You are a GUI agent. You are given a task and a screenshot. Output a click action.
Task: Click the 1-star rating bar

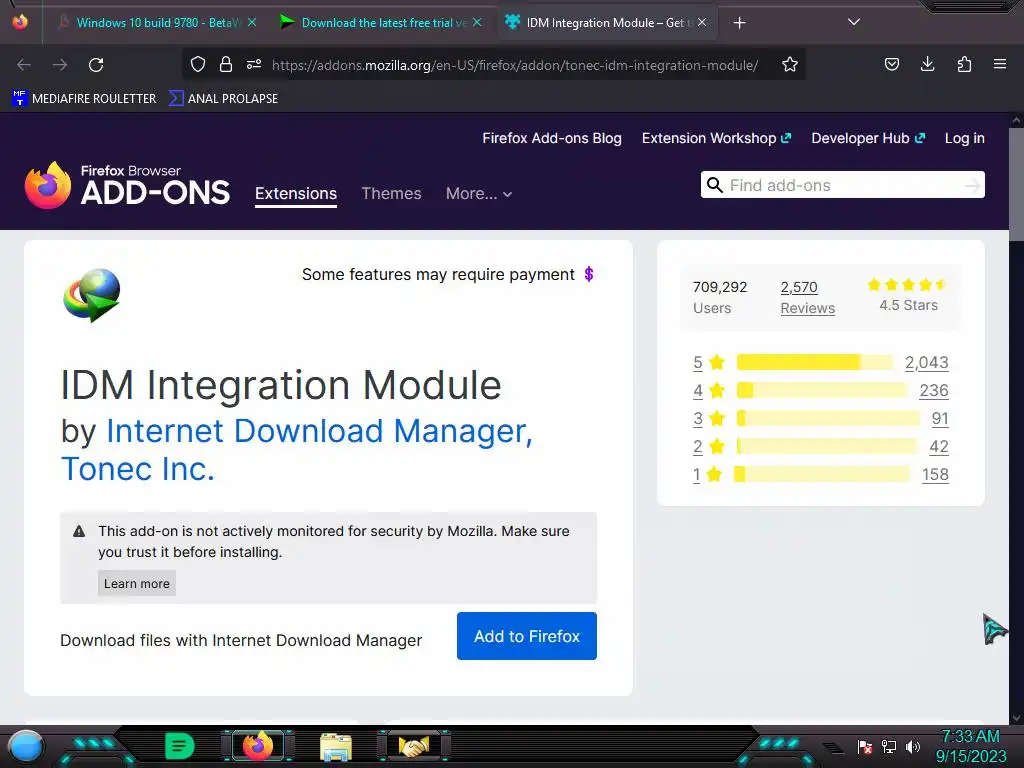(822, 474)
